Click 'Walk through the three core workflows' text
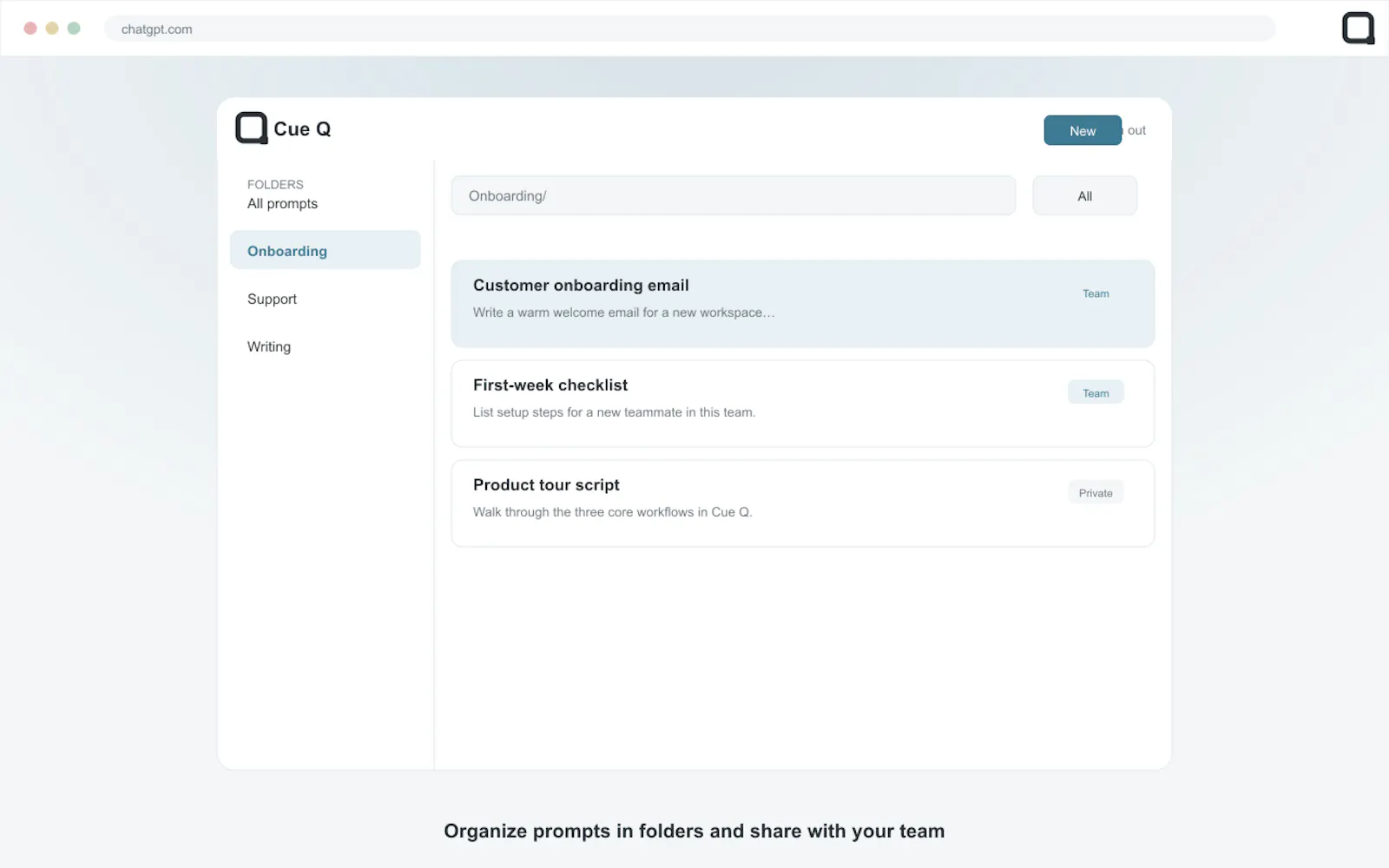Image resolution: width=1389 pixels, height=868 pixels. pos(612,512)
